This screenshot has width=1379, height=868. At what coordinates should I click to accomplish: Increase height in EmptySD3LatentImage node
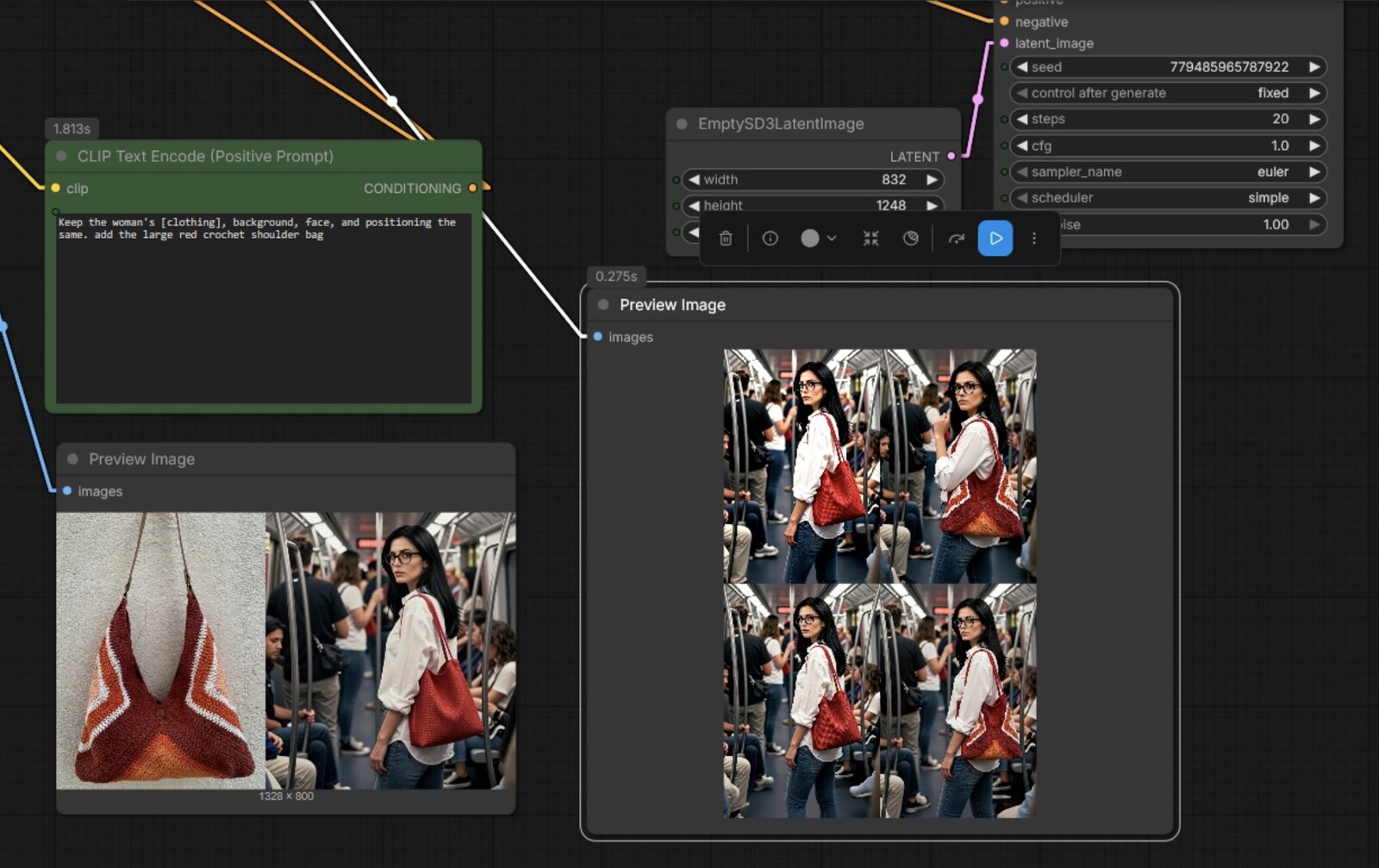[x=932, y=205]
